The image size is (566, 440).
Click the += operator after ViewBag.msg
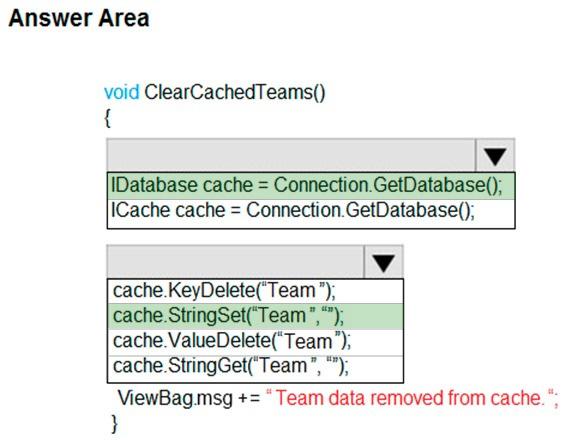point(249,399)
